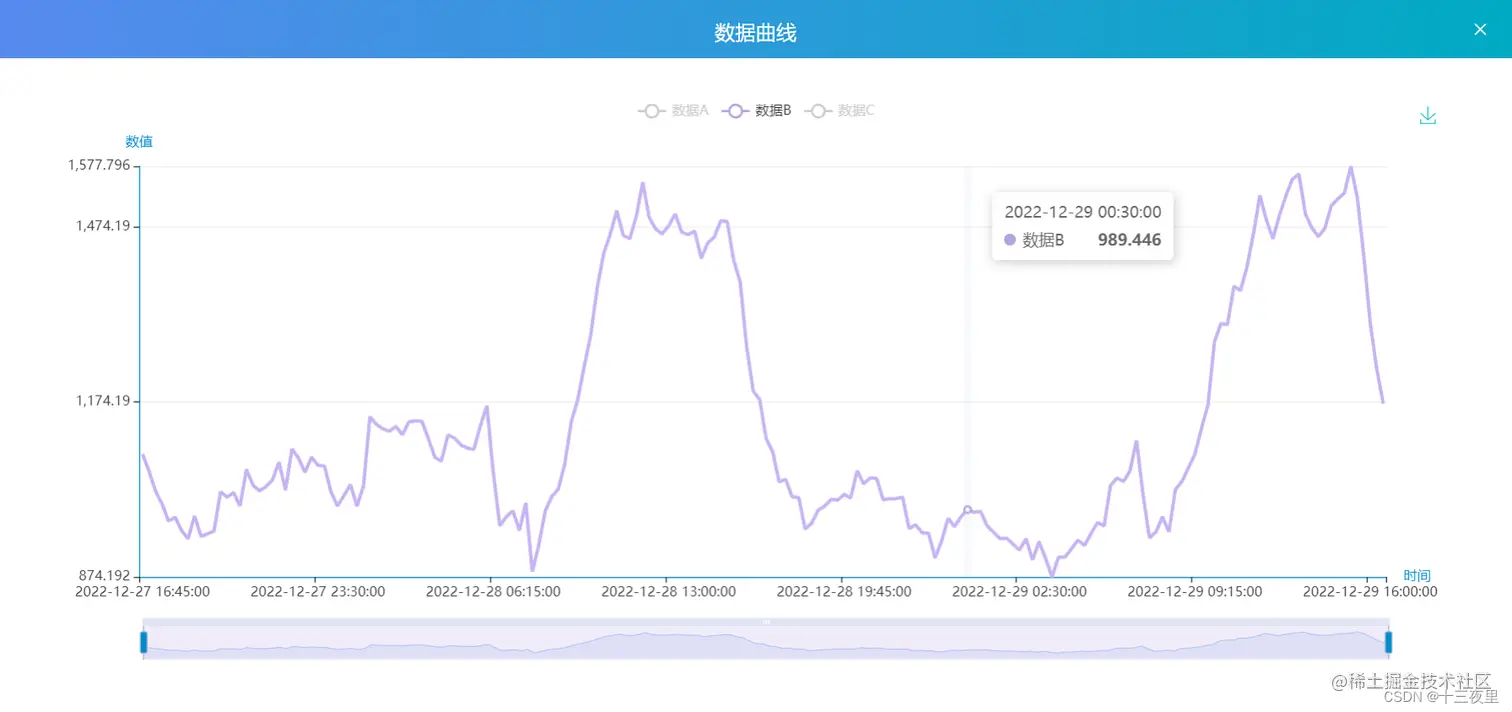Viewport: 1512px width, 712px height.
Task: Click x-axis label 2022-12-27 16:45:00
Action: (x=142, y=591)
